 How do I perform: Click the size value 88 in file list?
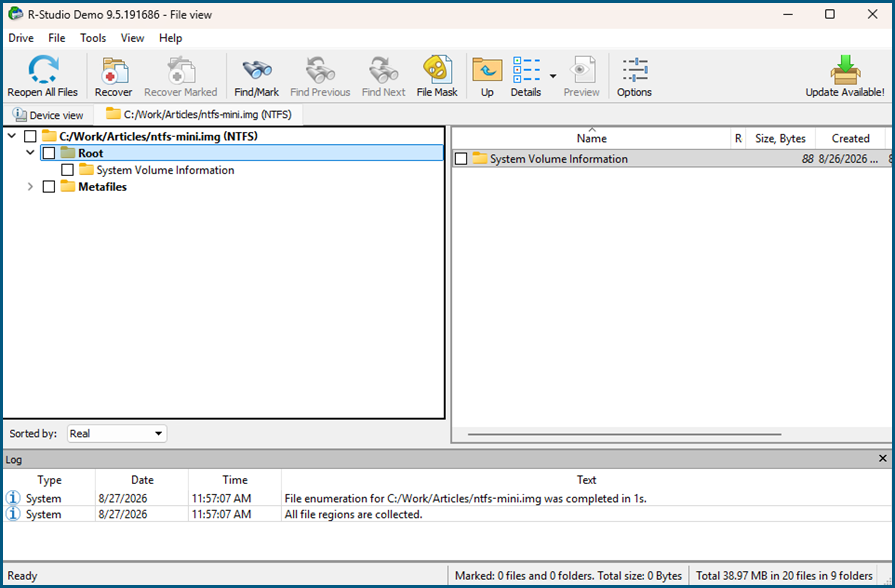click(x=807, y=159)
